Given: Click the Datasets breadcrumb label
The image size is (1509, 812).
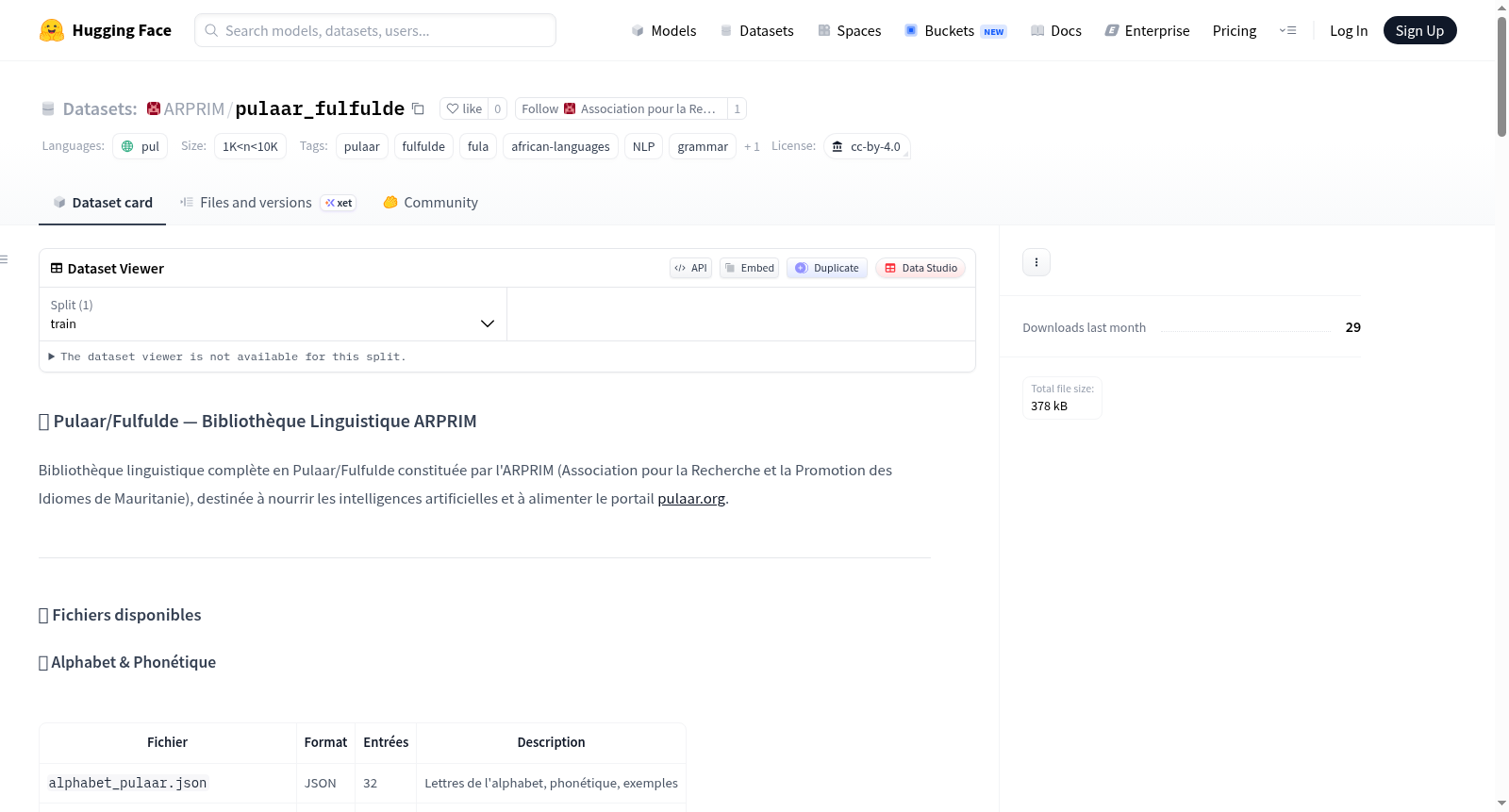Looking at the screenshot, I should click(x=100, y=108).
